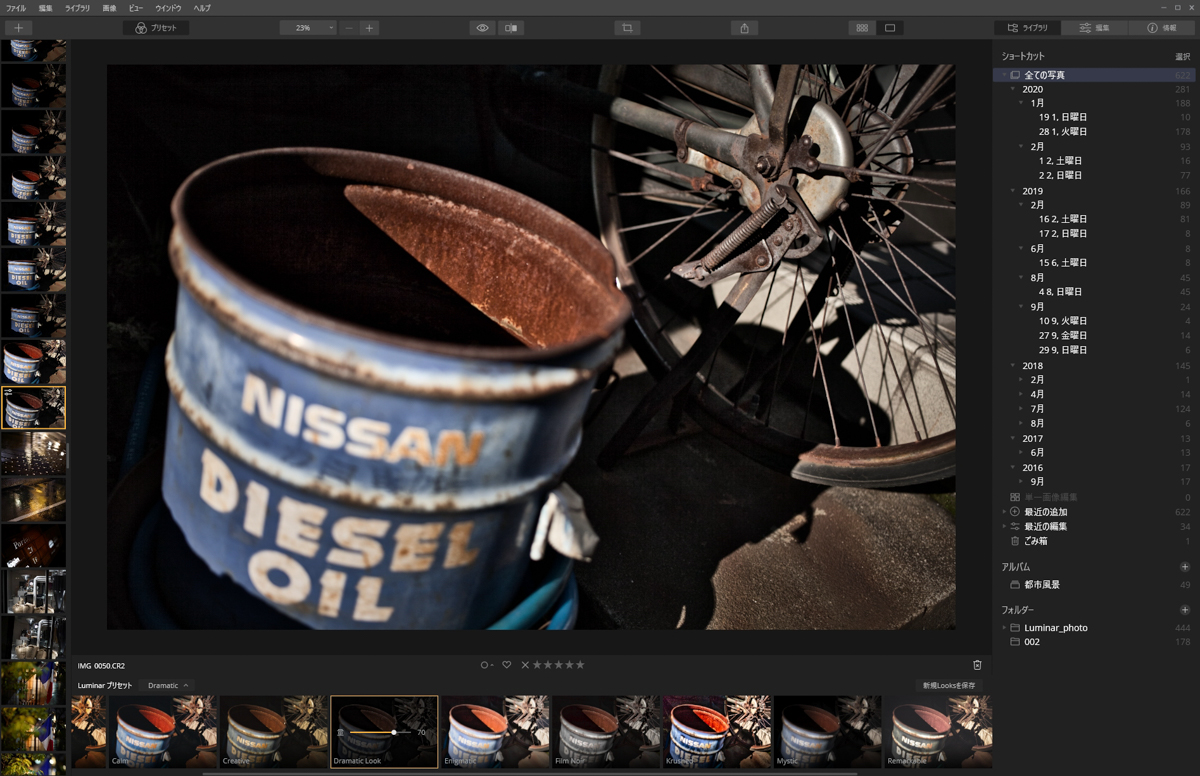Viewport: 1200px width, 776px height.
Task: Select the 16 2, 土曜日 date row
Action: (x=1097, y=219)
